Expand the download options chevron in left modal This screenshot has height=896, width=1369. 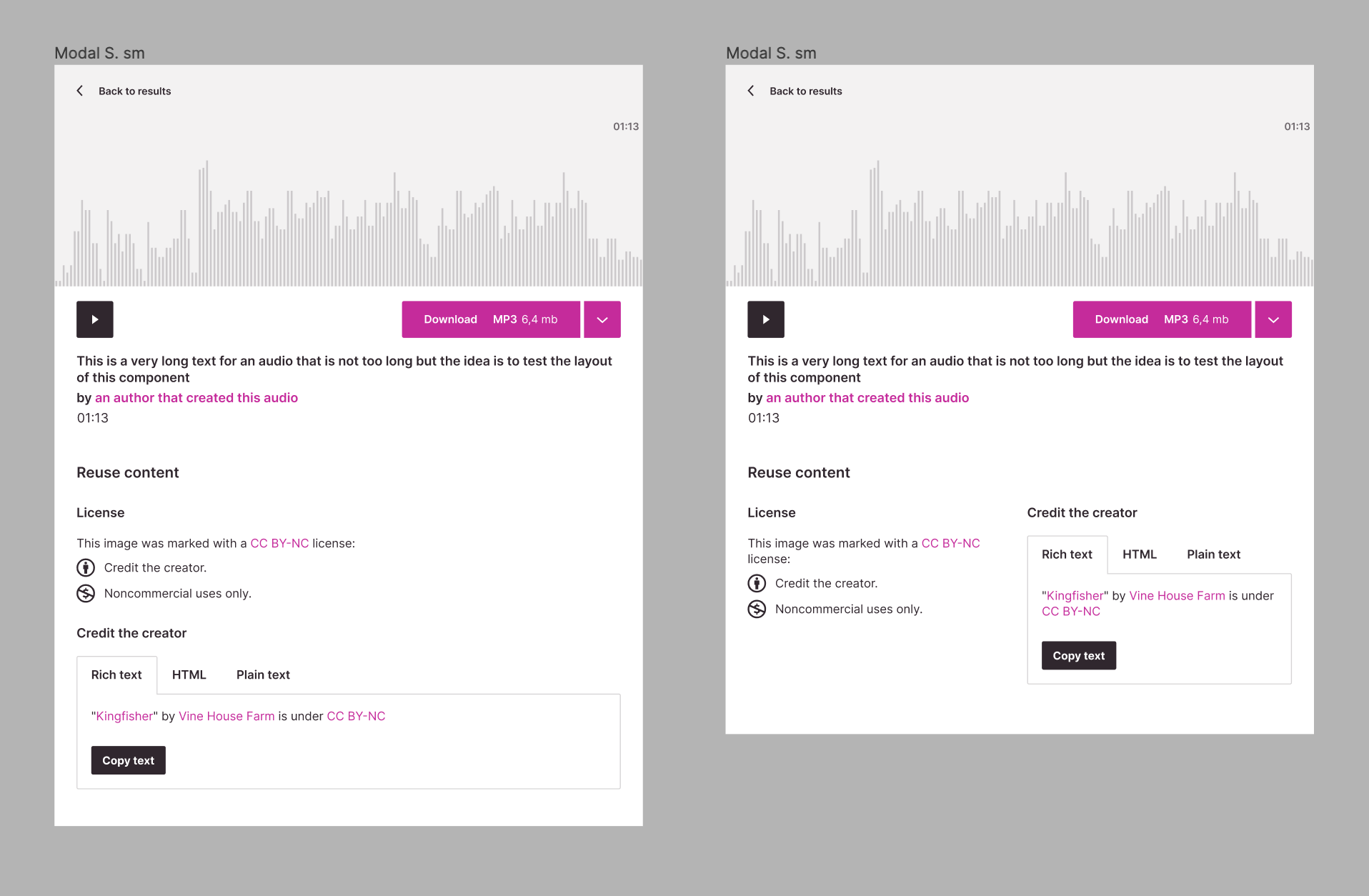click(602, 319)
